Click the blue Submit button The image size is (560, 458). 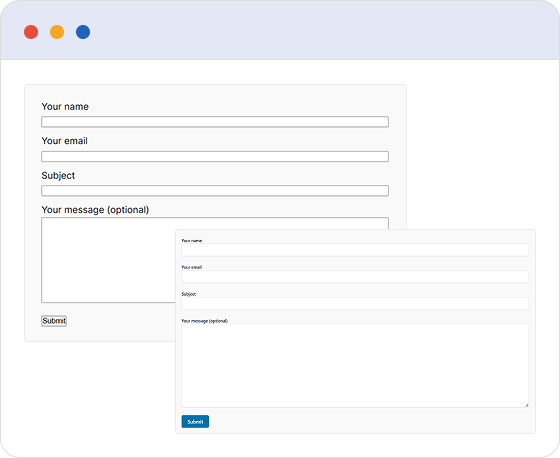[x=195, y=422]
